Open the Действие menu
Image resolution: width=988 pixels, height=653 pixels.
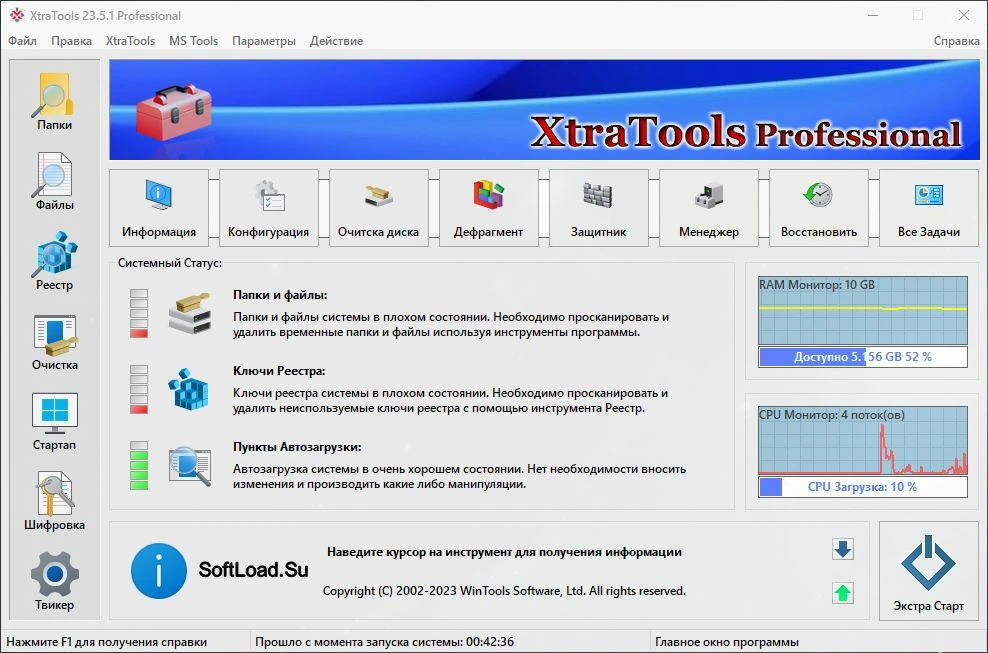(336, 41)
